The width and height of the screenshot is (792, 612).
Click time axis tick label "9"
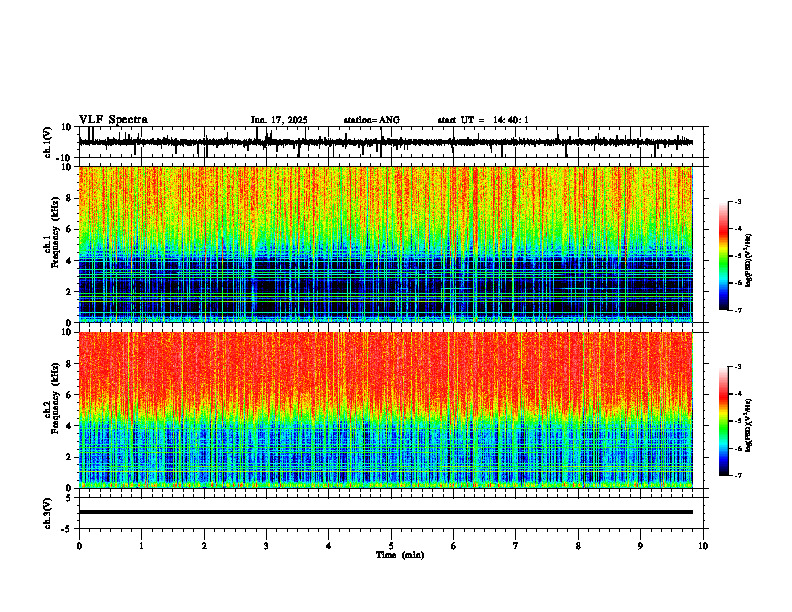pyautogui.click(x=640, y=546)
